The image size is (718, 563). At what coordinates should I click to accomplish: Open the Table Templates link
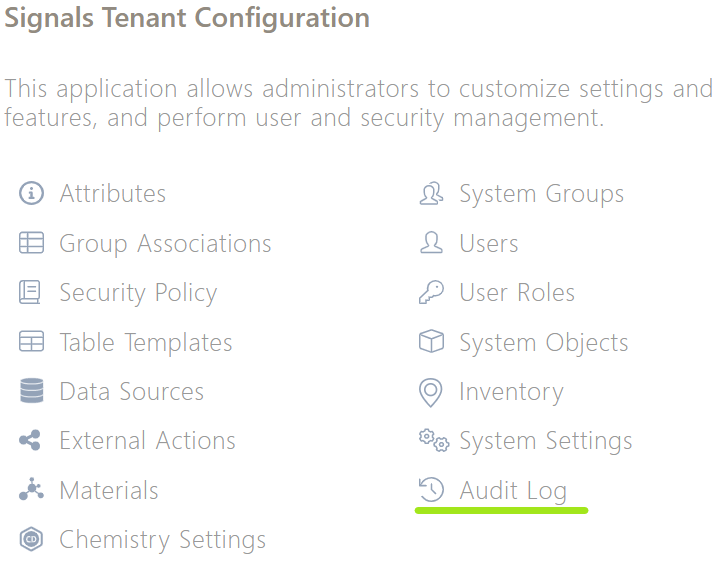click(146, 342)
